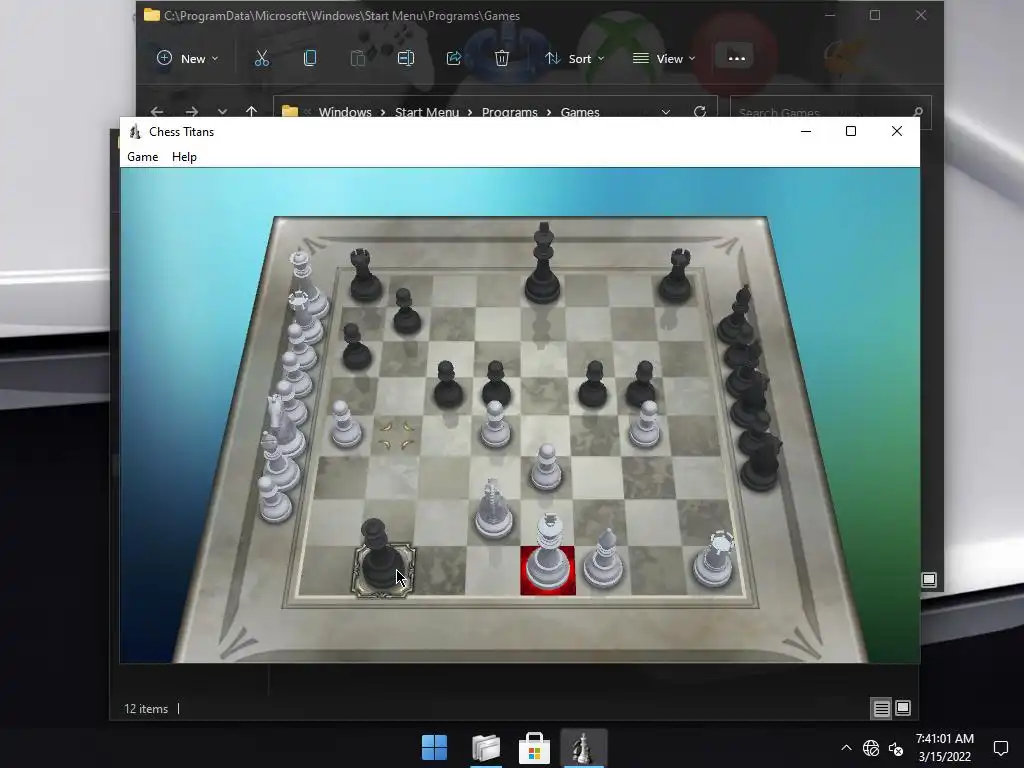Click the Delete trash icon in File Explorer
The image size is (1024, 768).
point(502,59)
